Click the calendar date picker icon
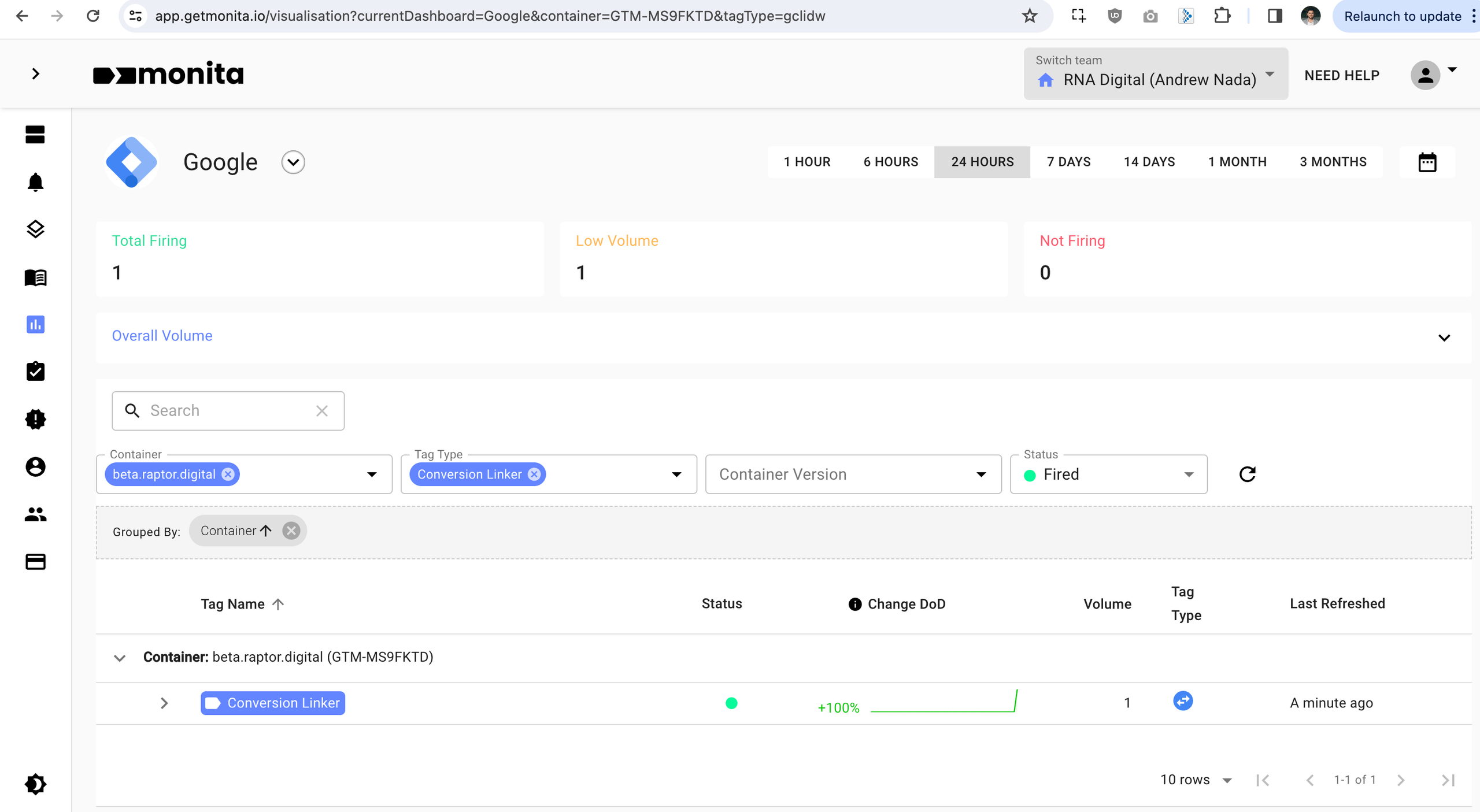This screenshot has height=812, width=1480. [x=1427, y=162]
